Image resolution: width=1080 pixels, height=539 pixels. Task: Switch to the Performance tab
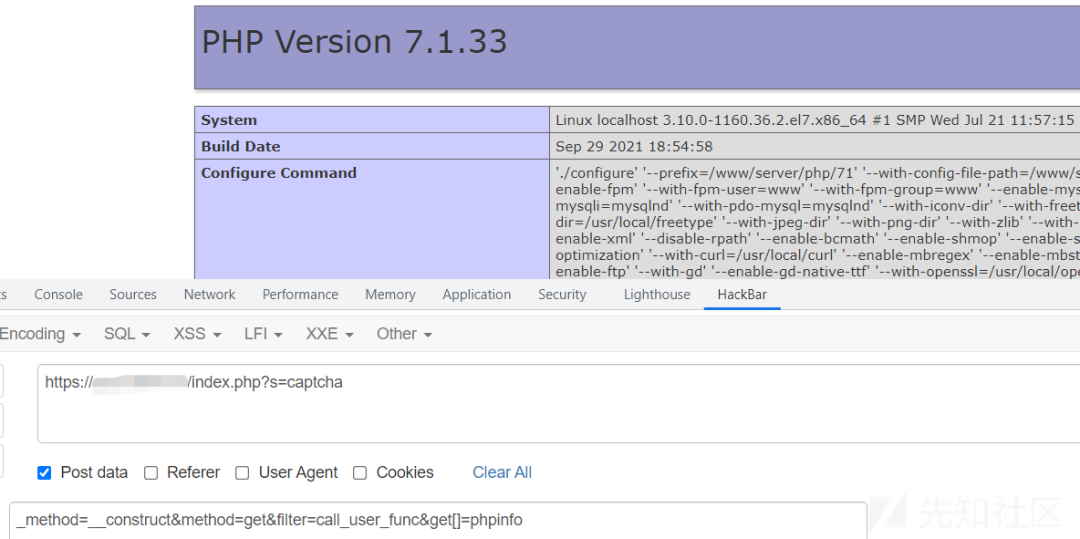300,295
